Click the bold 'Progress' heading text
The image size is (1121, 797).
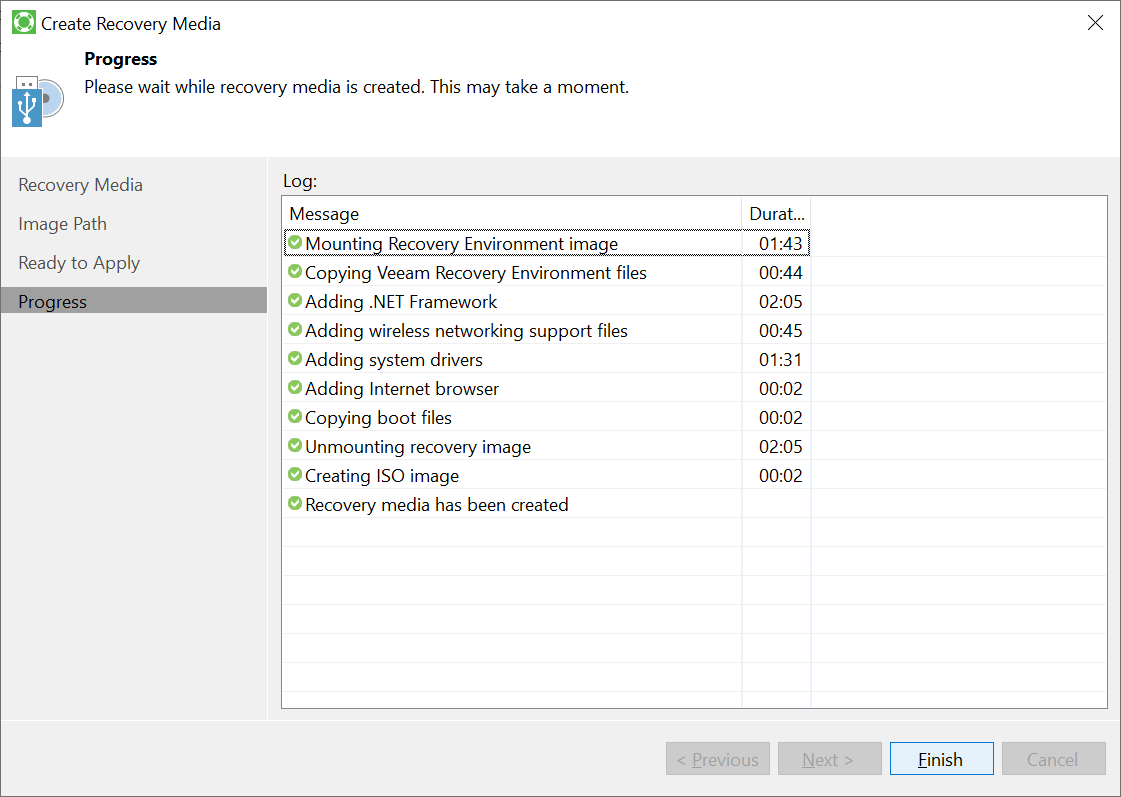[x=120, y=59]
